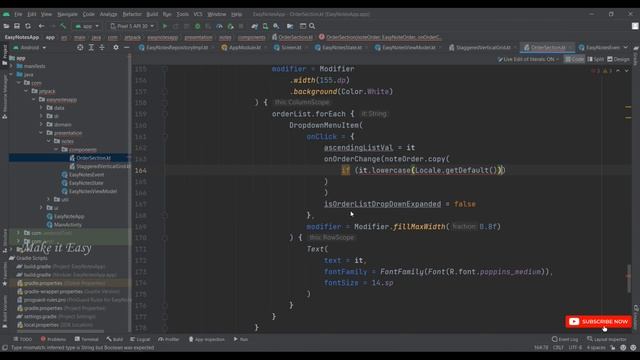This screenshot has width=640, height=360.
Task: Open the Problems tool window
Action: 53,339
